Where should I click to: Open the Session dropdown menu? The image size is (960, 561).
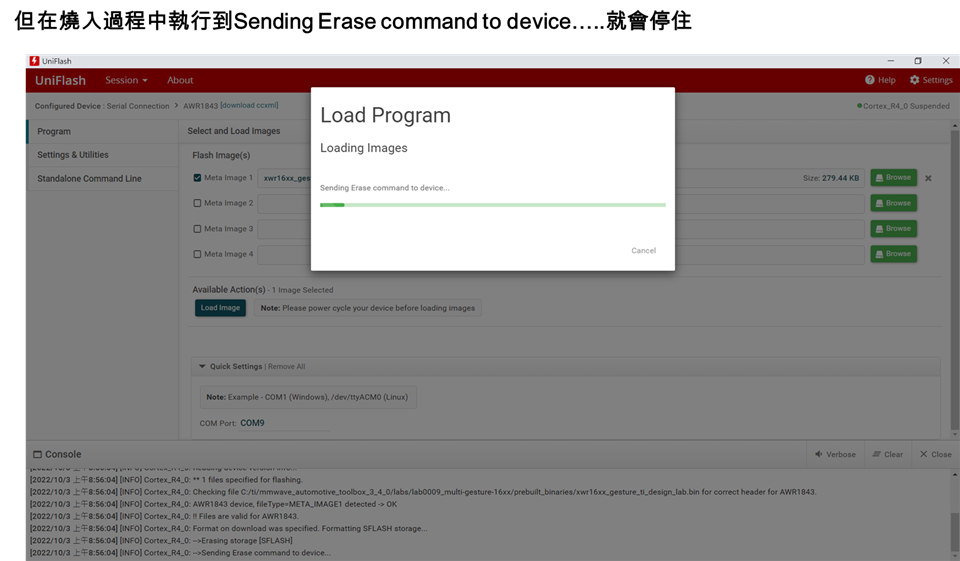(126, 80)
